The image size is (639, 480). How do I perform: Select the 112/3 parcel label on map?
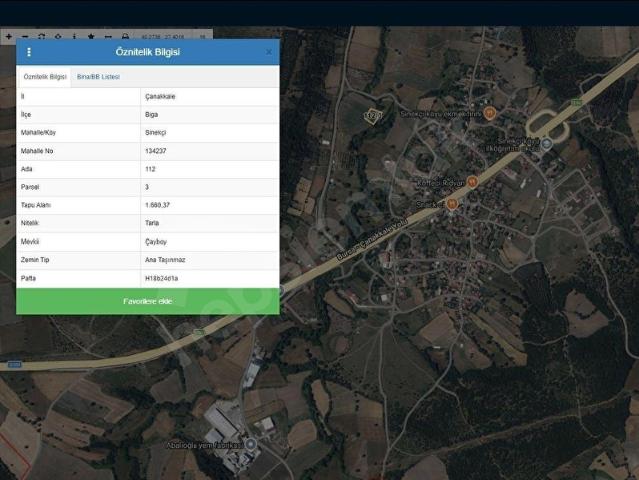point(372,116)
